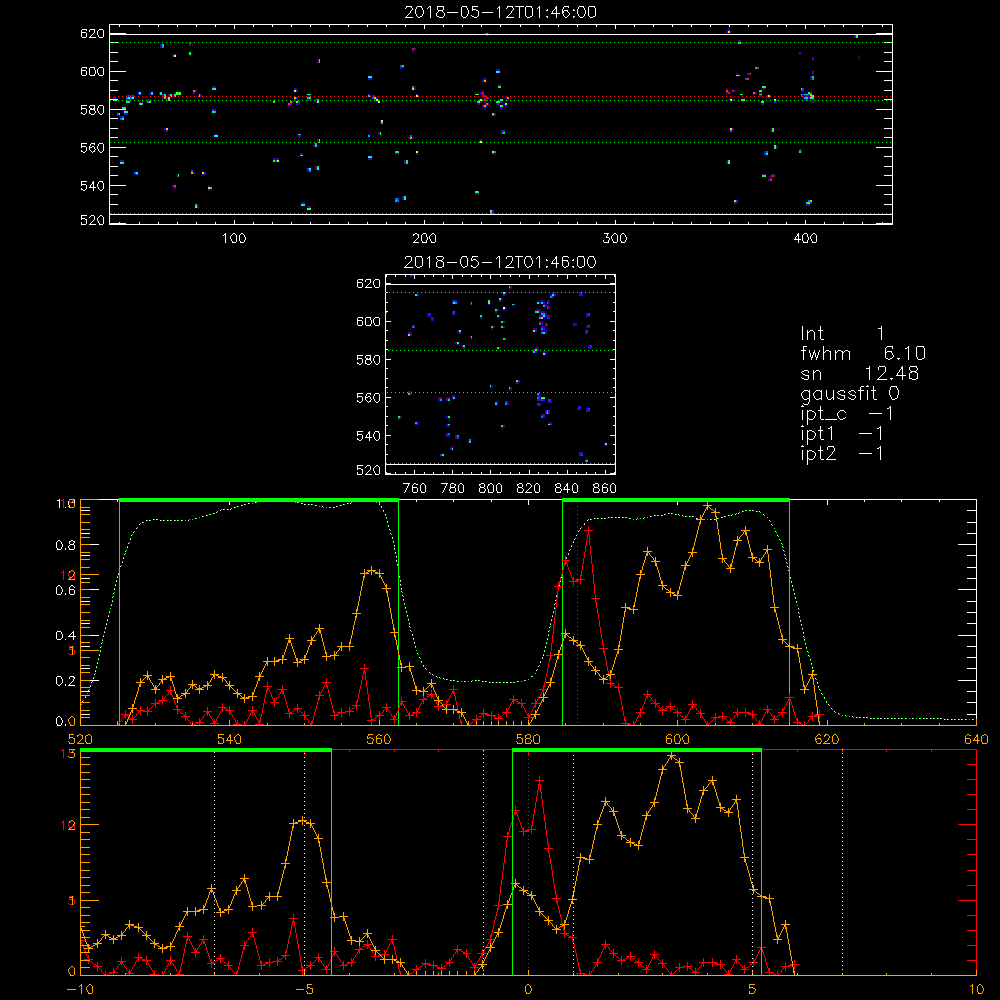Click y-axis label 580 on middle plot

369,360
